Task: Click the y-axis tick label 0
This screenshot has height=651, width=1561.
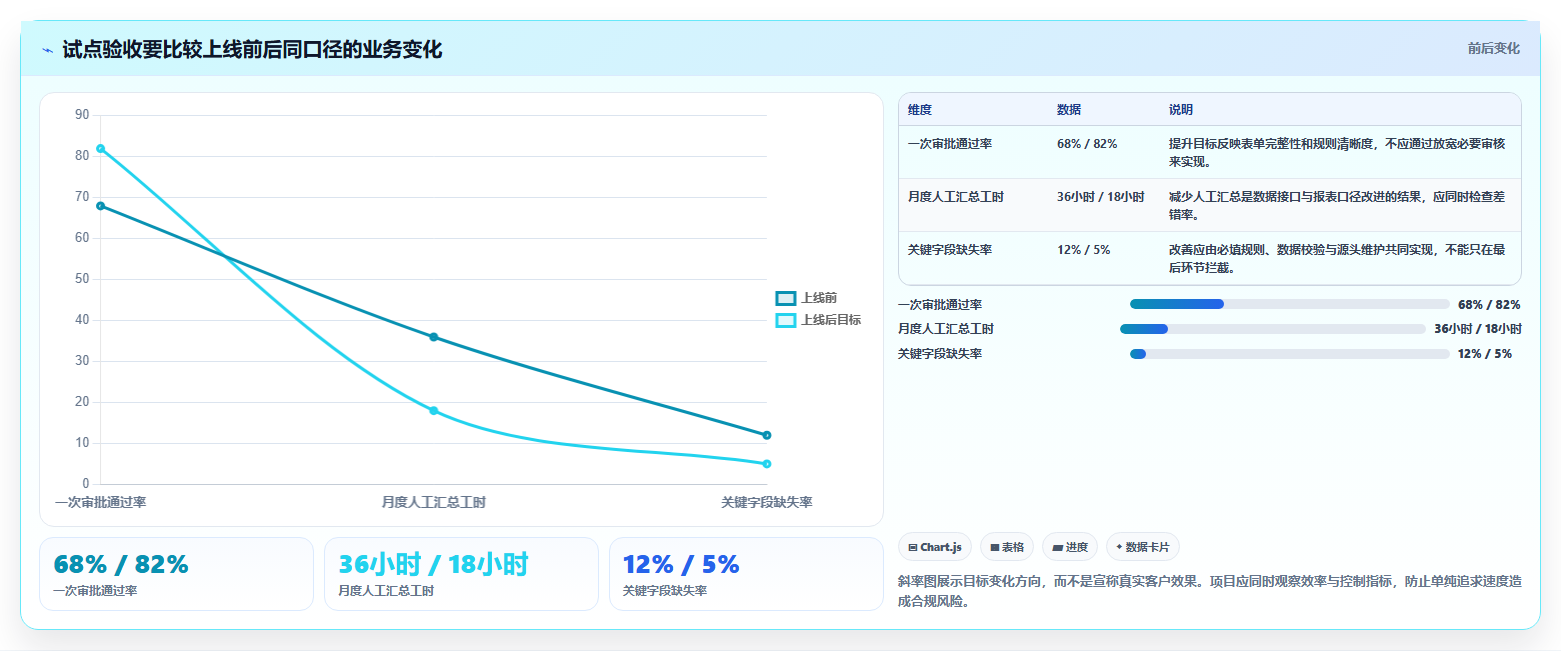Action: [85, 484]
